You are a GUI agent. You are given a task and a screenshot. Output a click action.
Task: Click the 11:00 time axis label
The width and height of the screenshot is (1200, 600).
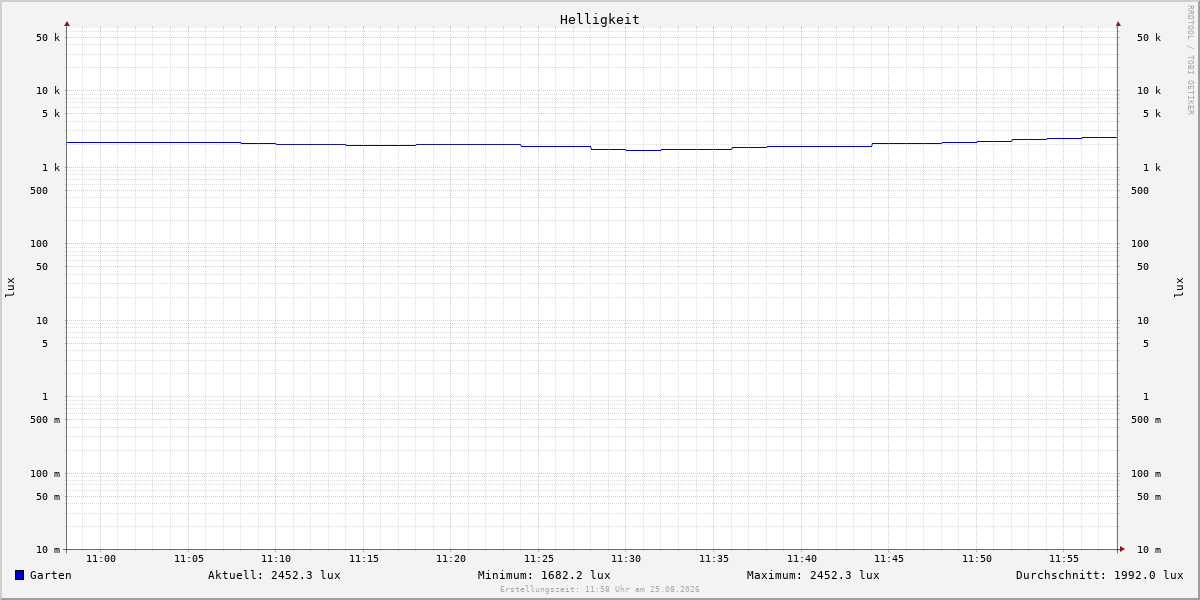[x=101, y=559]
